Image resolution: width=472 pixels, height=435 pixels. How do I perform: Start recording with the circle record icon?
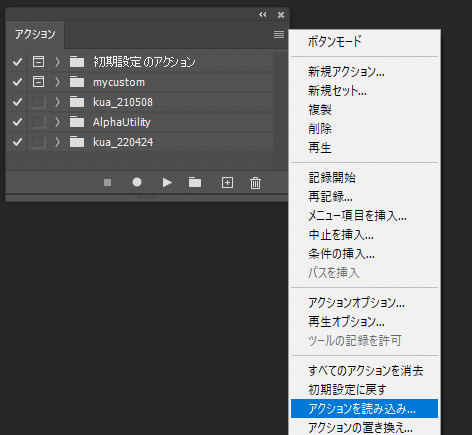coord(137,182)
